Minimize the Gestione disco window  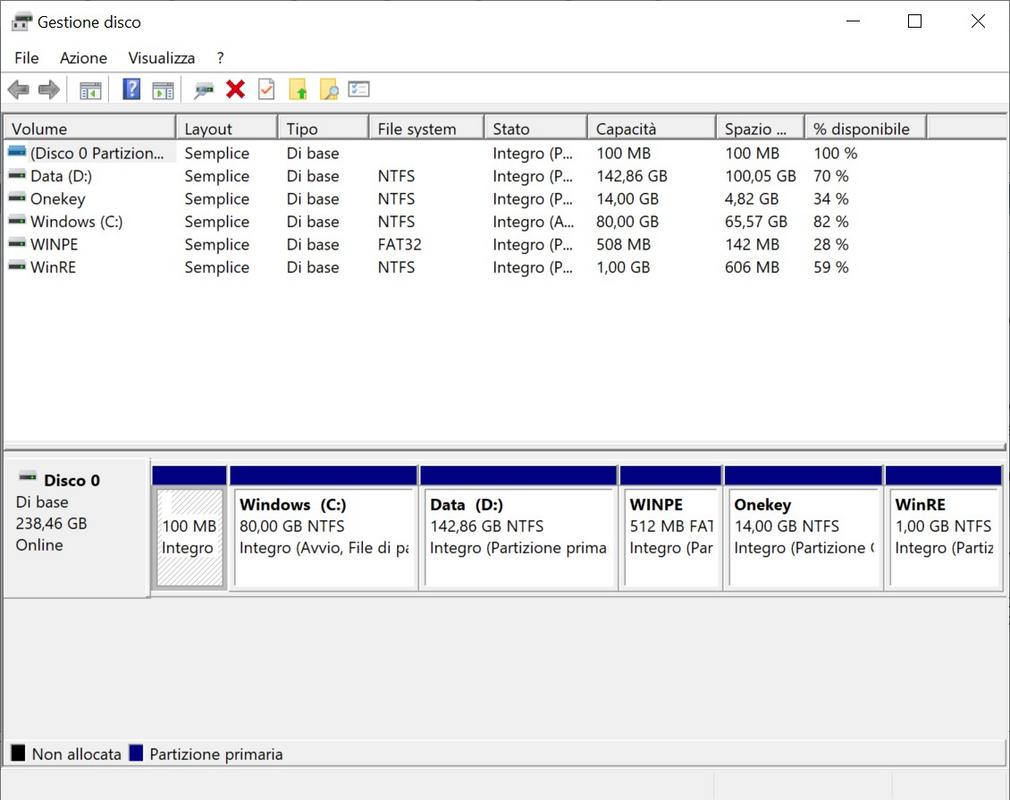click(853, 21)
